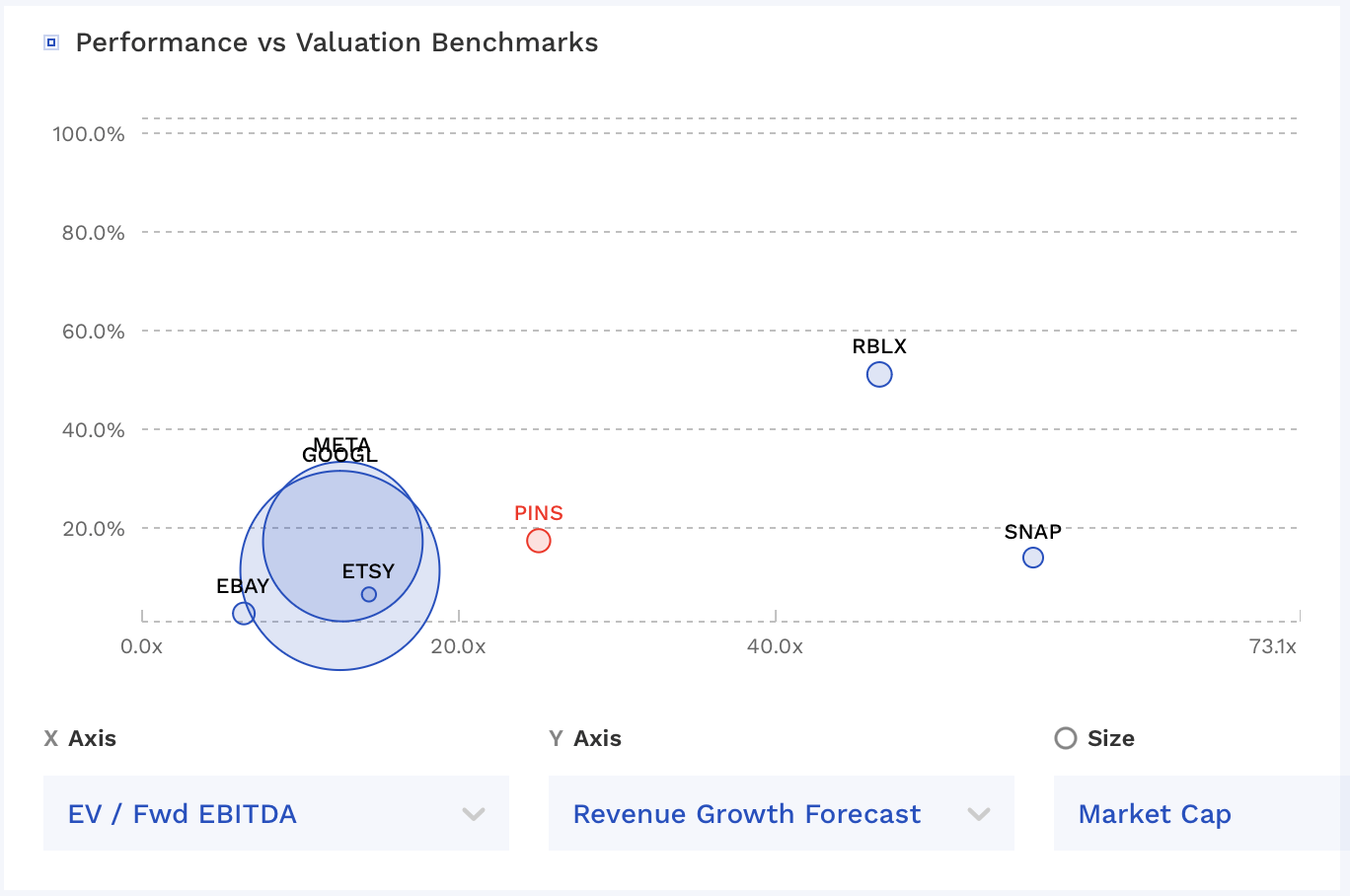
Task: Select the RBLX bubble on the chart
Action: pyautogui.click(x=879, y=374)
